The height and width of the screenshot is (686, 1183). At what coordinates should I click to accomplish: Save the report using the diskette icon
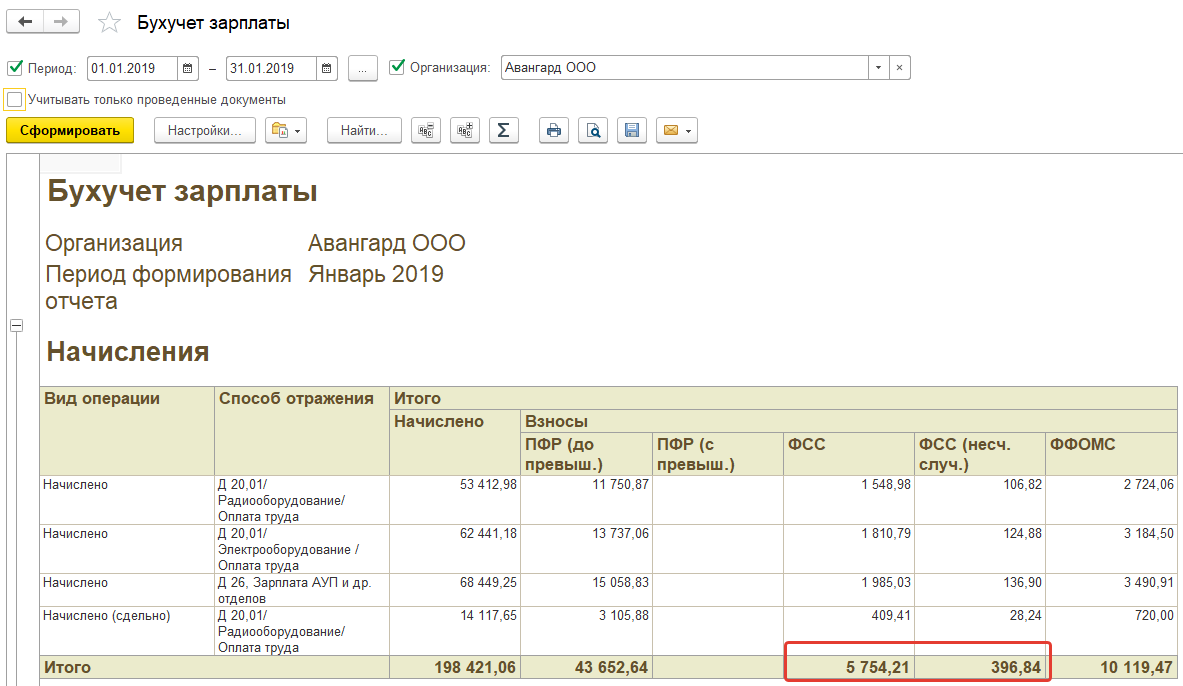tap(631, 131)
